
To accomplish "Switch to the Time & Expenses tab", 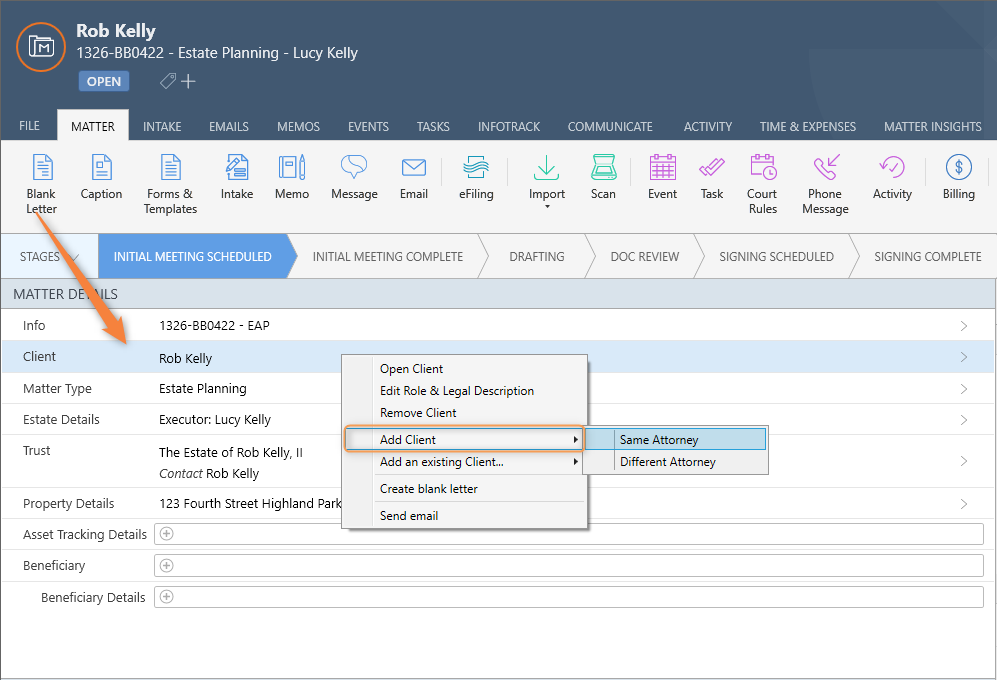I will (x=807, y=127).
